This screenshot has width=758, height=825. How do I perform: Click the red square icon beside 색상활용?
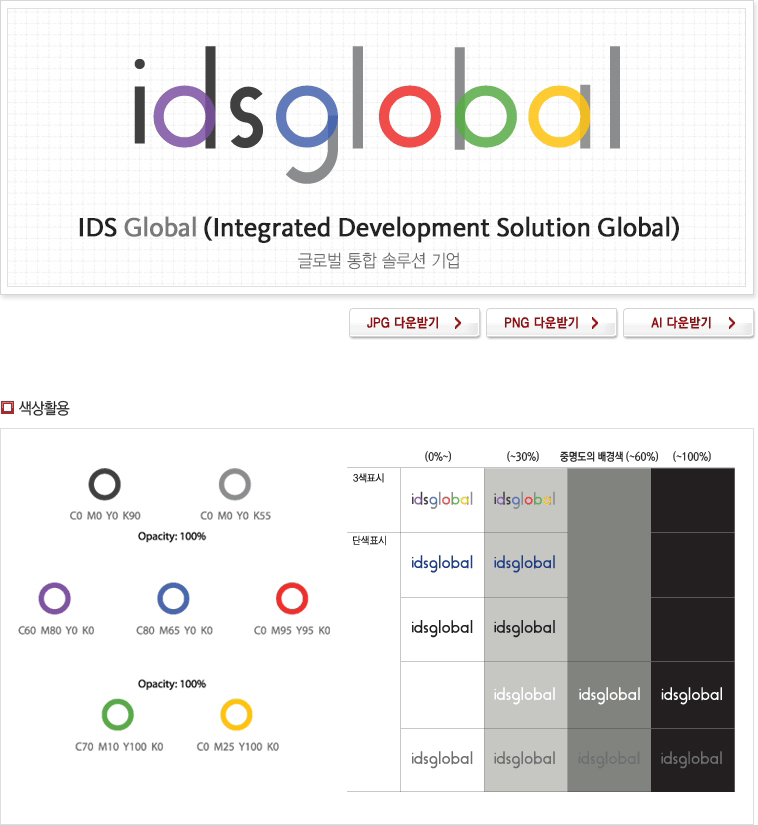(x=7, y=407)
